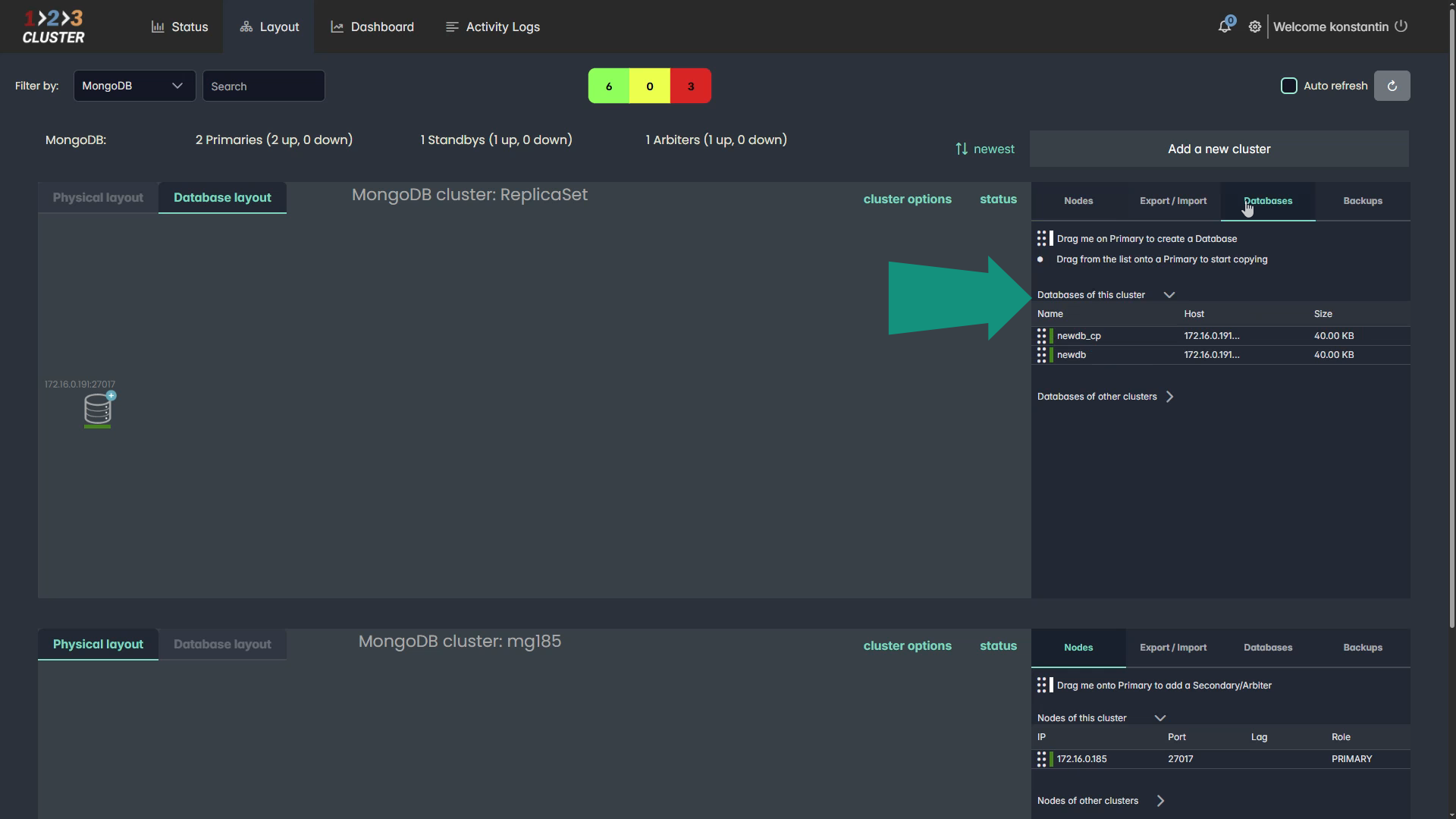Toggle sort order via newest

click(x=984, y=149)
